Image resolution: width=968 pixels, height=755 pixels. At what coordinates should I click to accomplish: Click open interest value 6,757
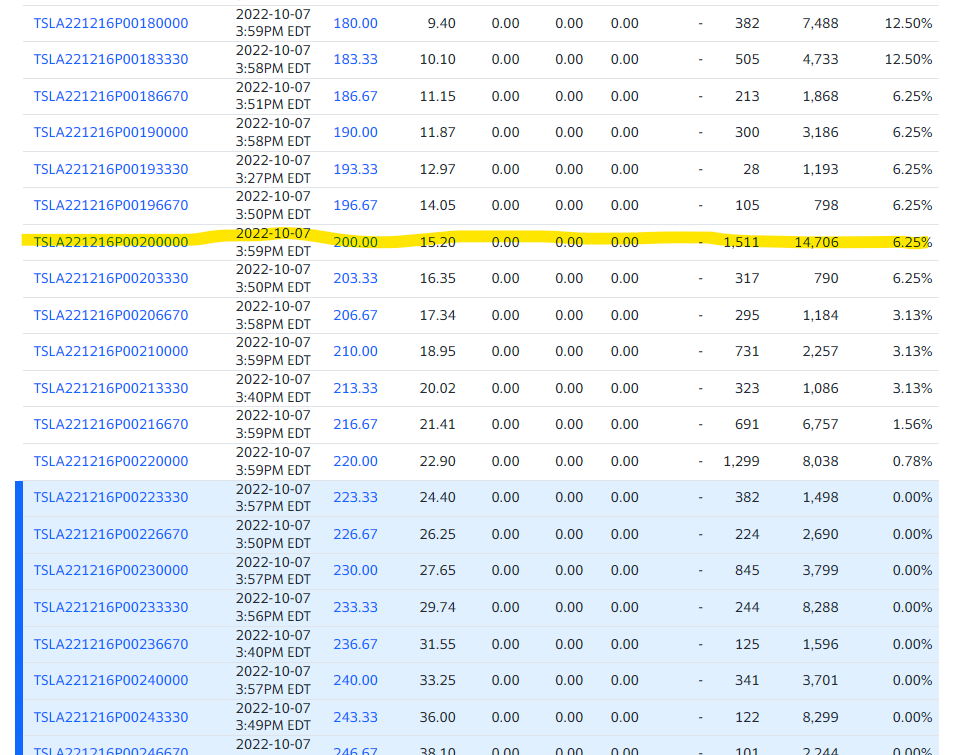click(x=820, y=425)
